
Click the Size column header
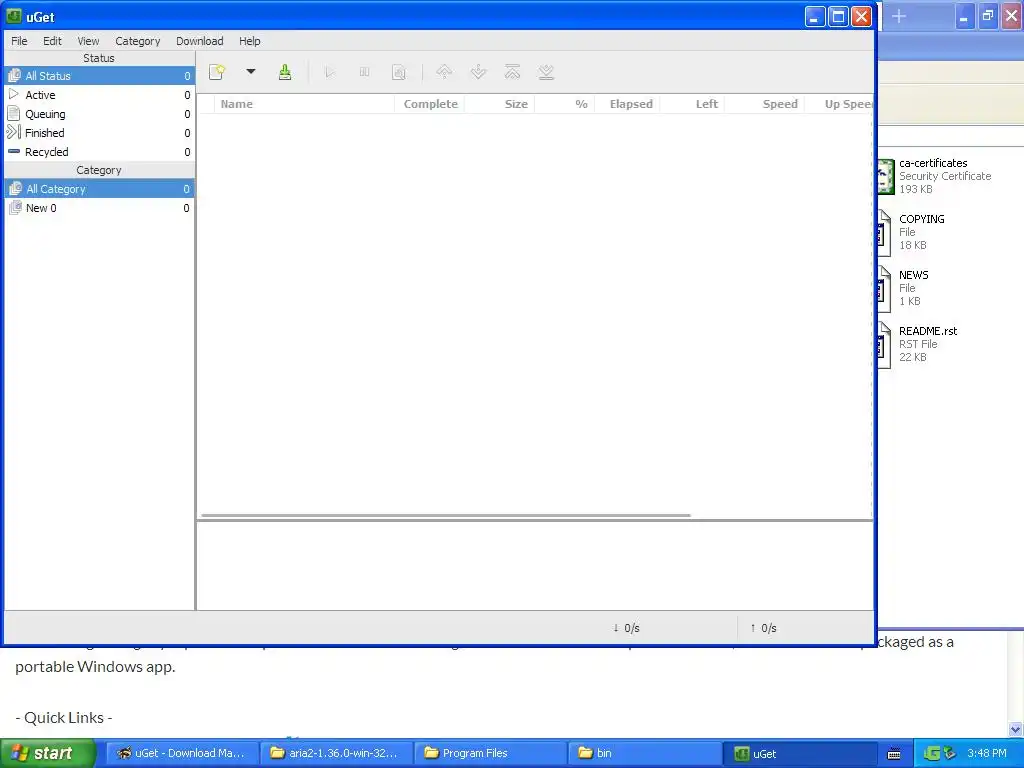[x=500, y=104]
